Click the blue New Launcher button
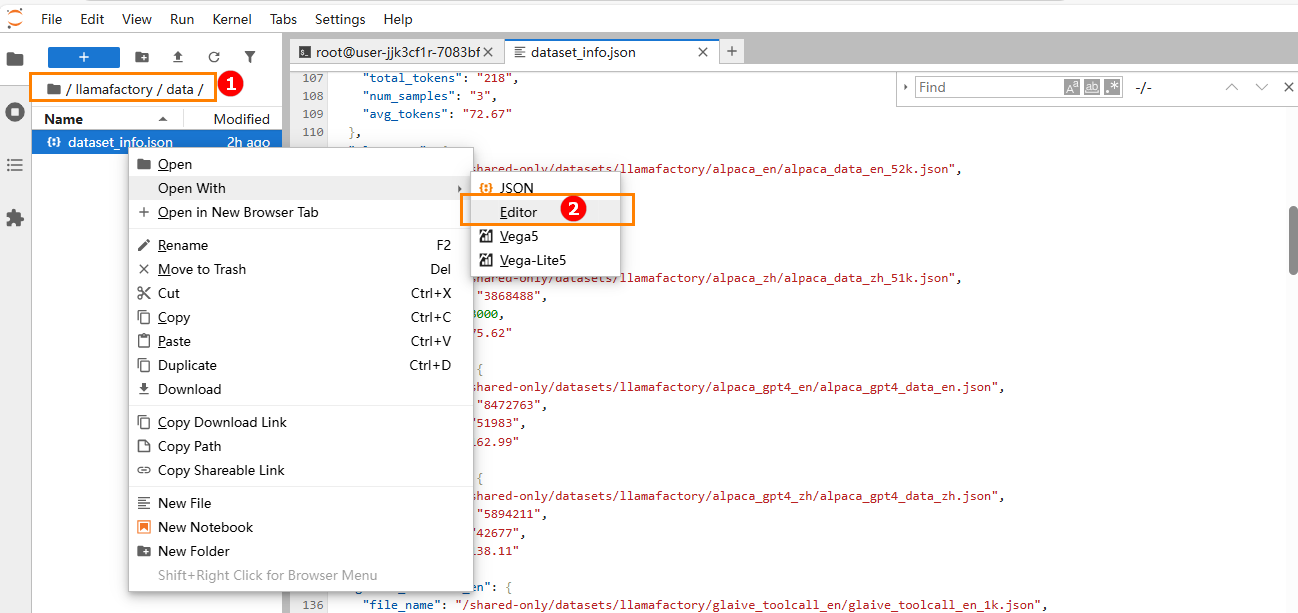 pyautogui.click(x=84, y=58)
